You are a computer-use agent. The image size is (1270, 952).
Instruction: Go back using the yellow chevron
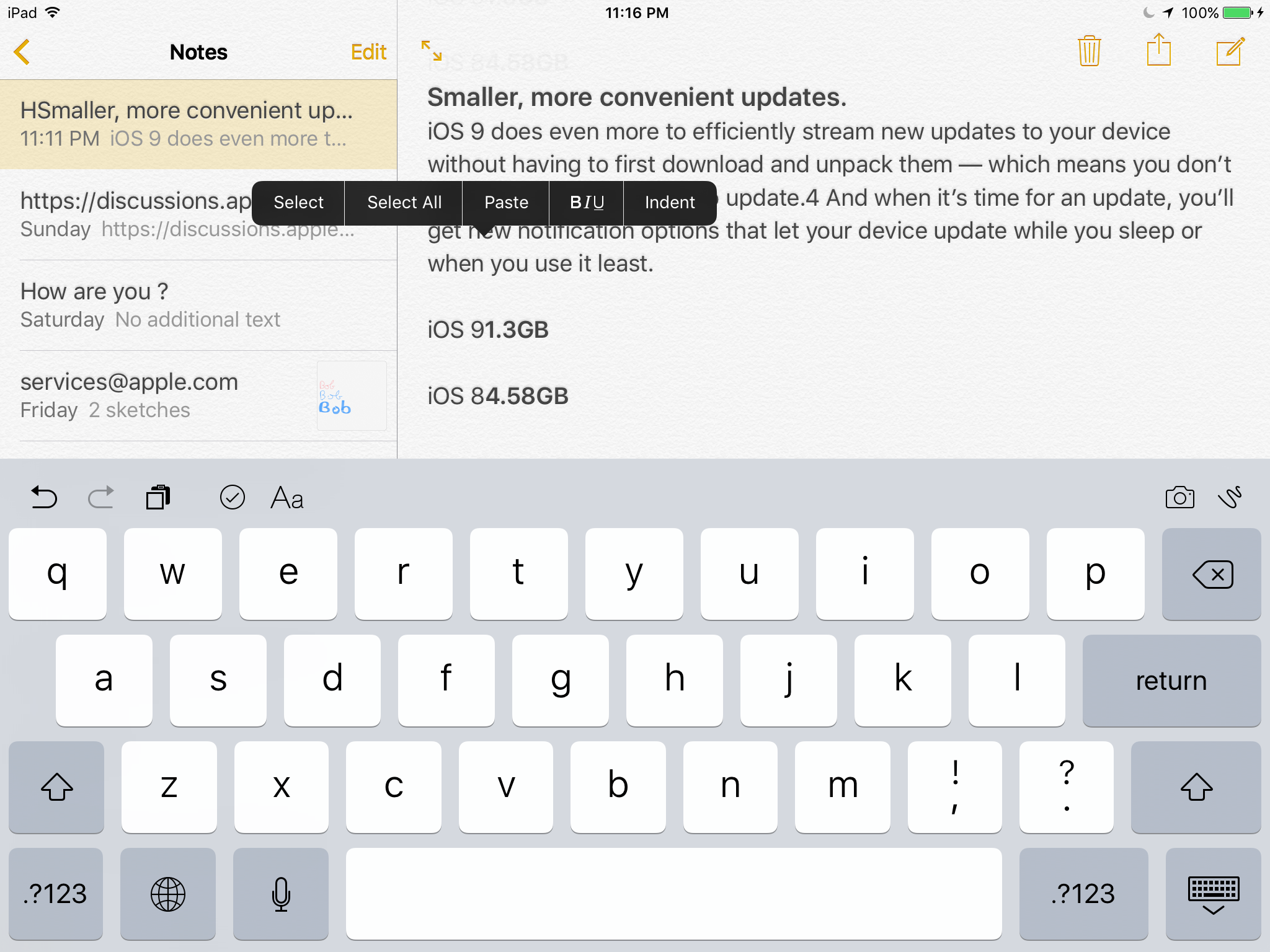pos(22,52)
